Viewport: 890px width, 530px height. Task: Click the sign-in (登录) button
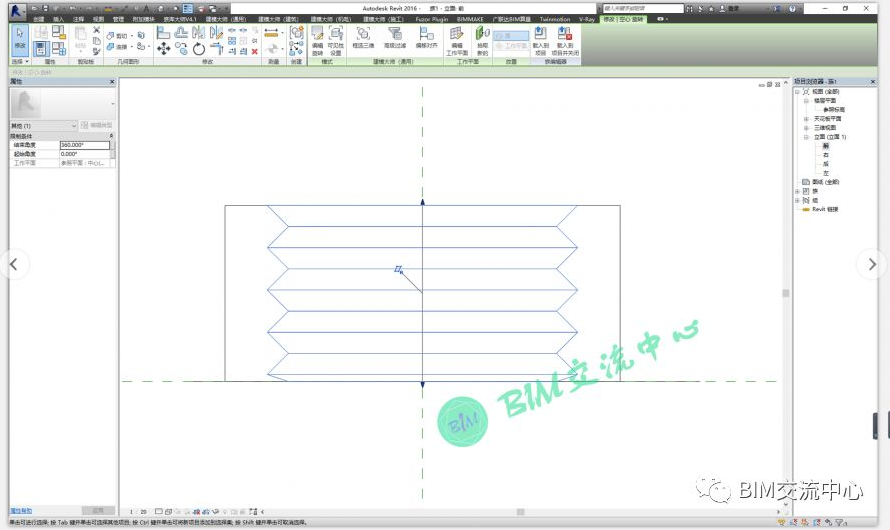click(x=729, y=9)
